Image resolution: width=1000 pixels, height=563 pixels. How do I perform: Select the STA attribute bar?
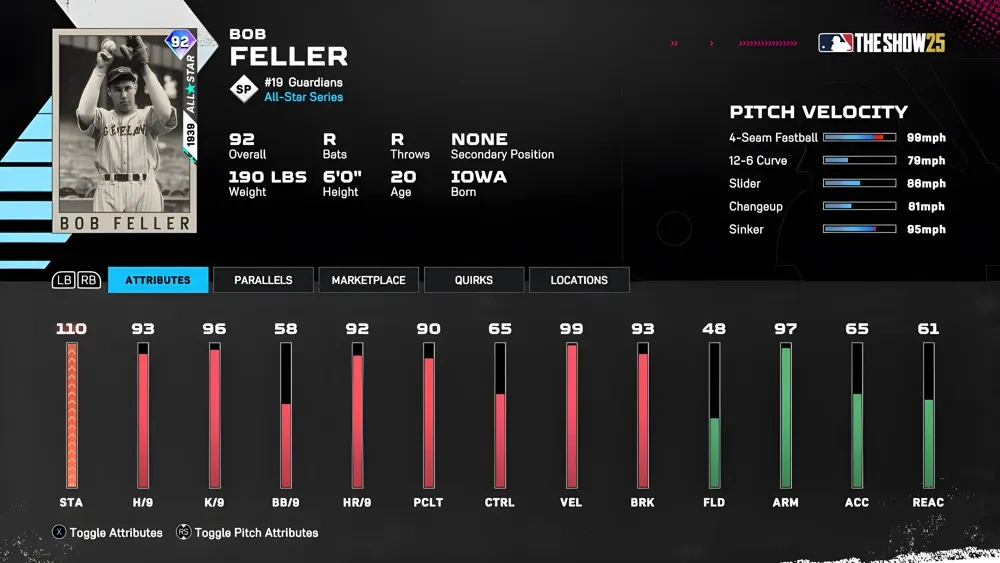[x=71, y=415]
